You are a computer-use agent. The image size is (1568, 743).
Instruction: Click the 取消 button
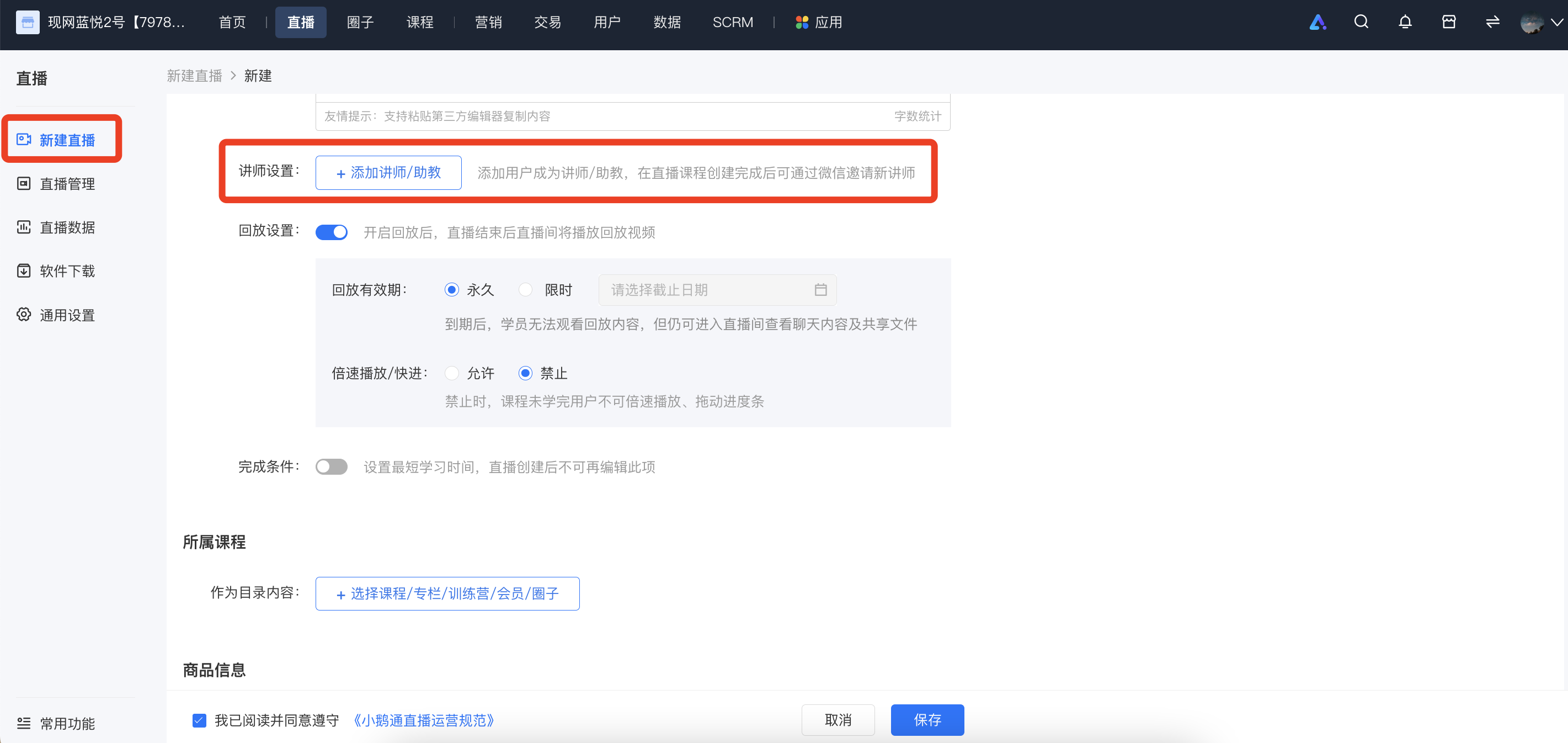tap(838, 720)
